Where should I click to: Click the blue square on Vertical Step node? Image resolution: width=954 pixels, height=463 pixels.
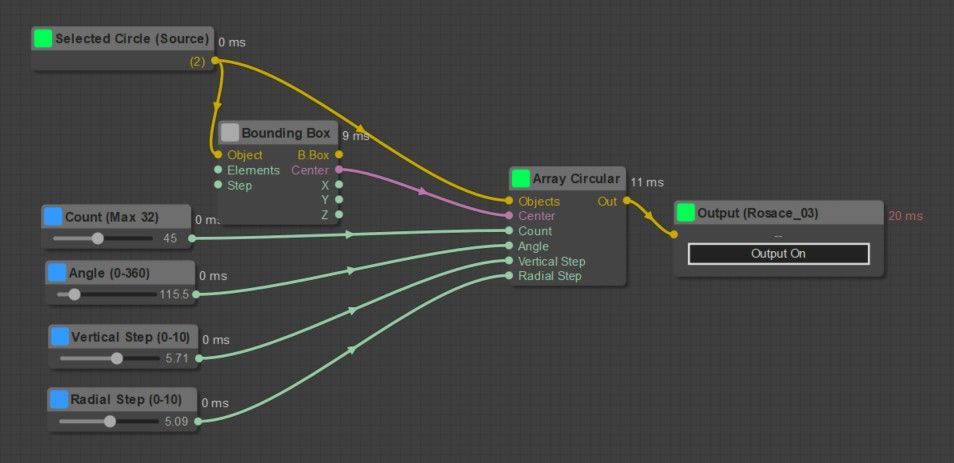(60, 336)
